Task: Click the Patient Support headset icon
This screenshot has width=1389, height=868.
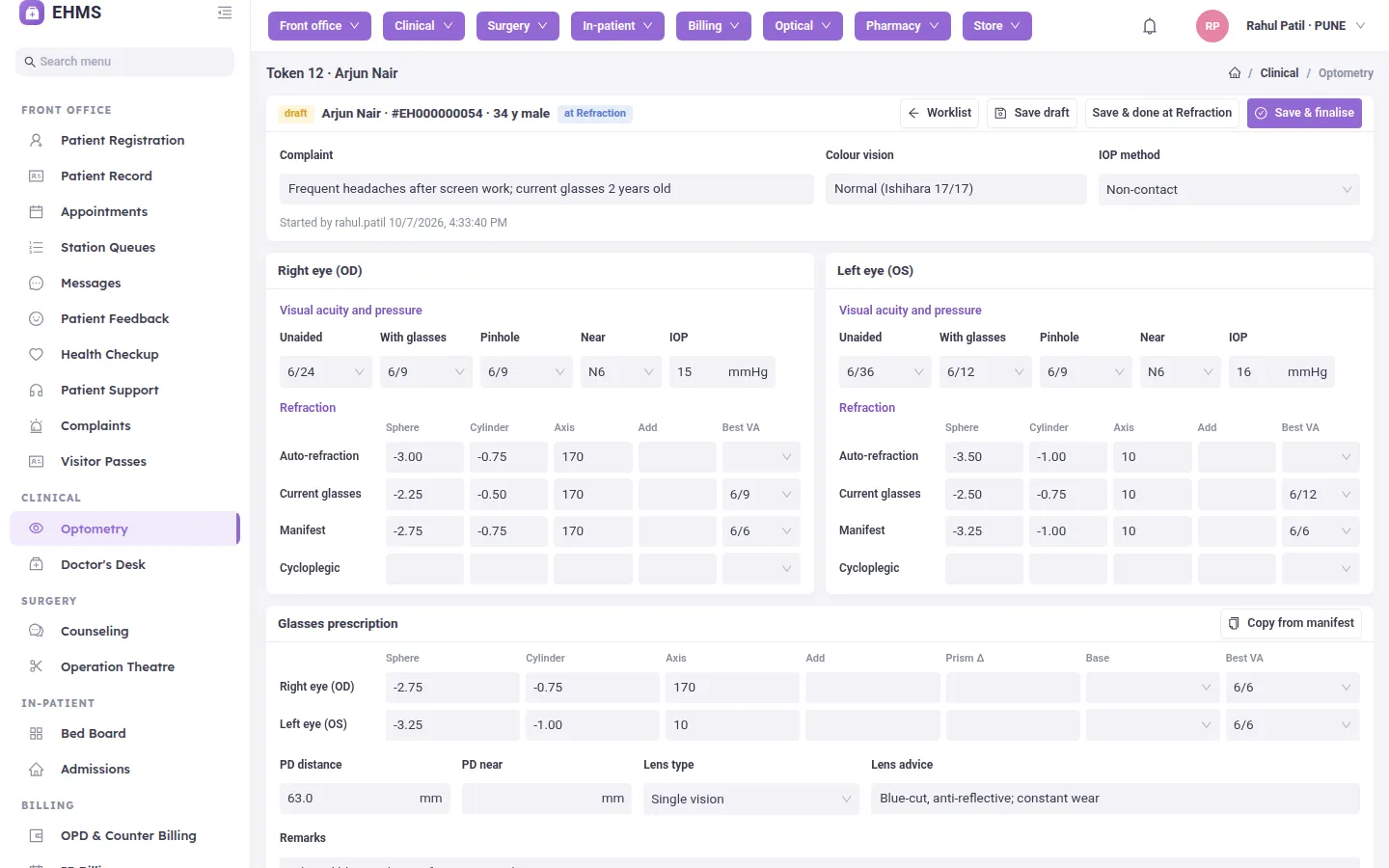Action: [37, 390]
